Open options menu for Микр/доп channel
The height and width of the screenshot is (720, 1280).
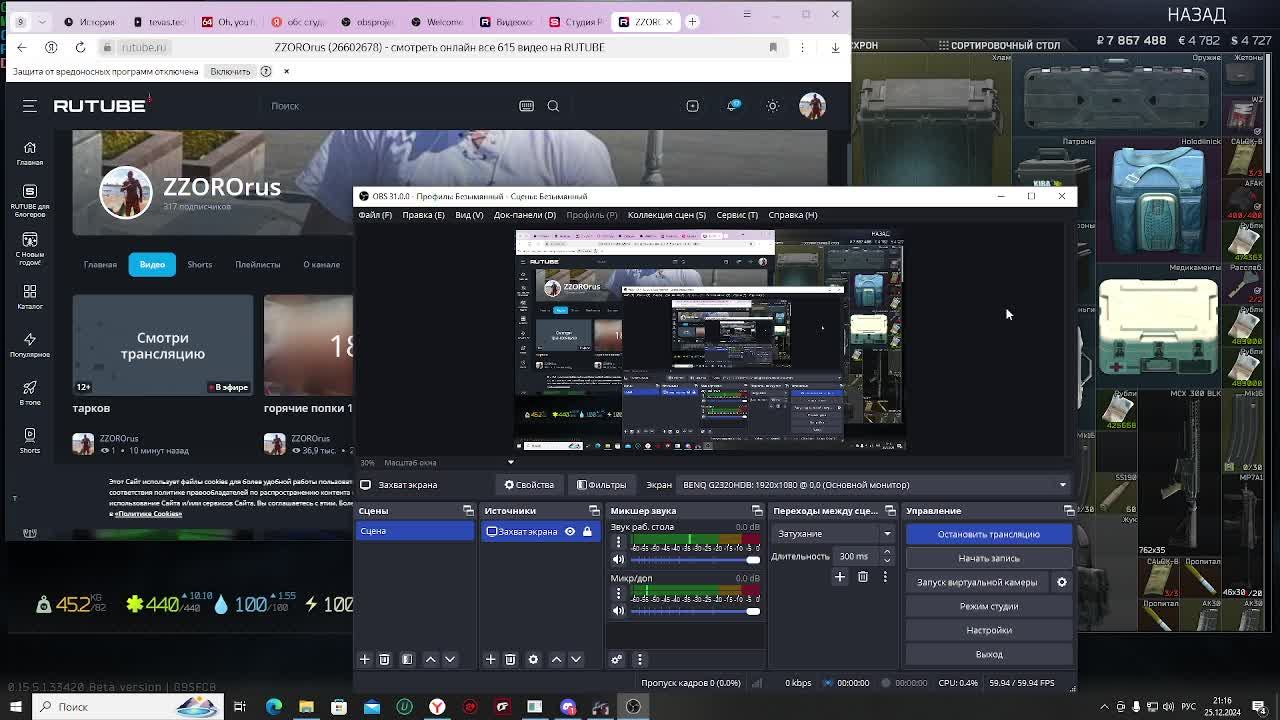pyautogui.click(x=618, y=593)
